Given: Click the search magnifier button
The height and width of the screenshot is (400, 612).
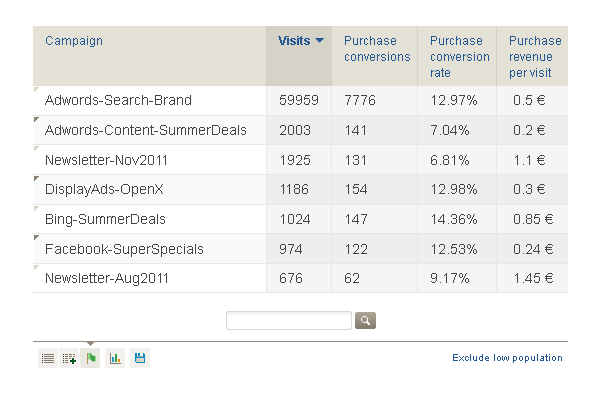Looking at the screenshot, I should (366, 320).
